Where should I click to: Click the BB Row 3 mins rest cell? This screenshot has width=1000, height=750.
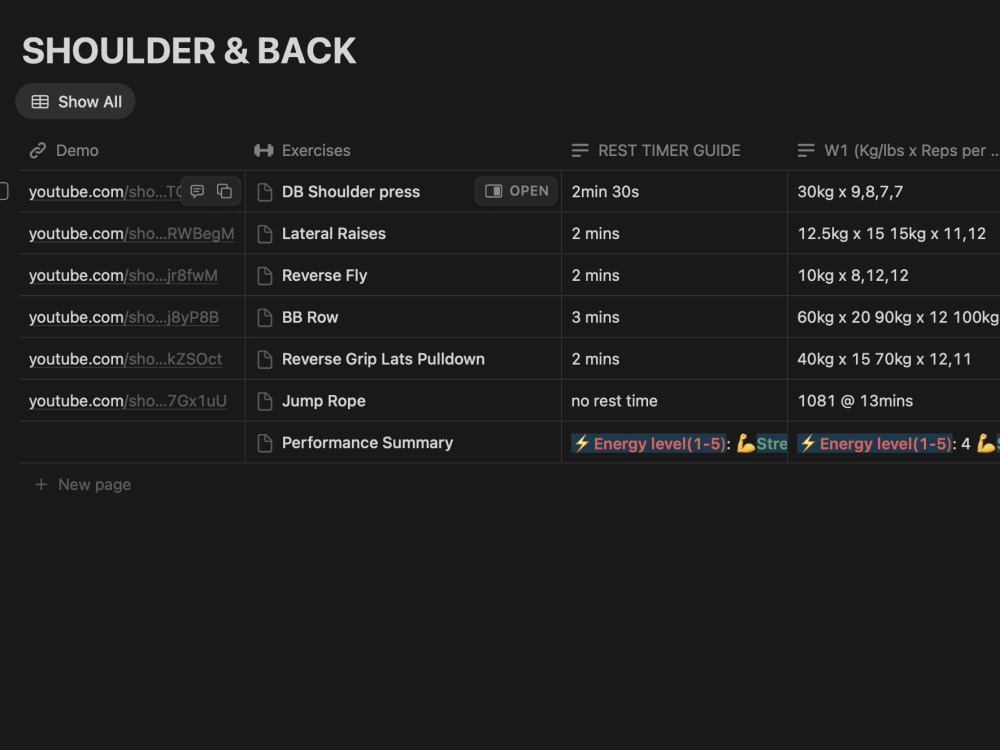click(674, 317)
